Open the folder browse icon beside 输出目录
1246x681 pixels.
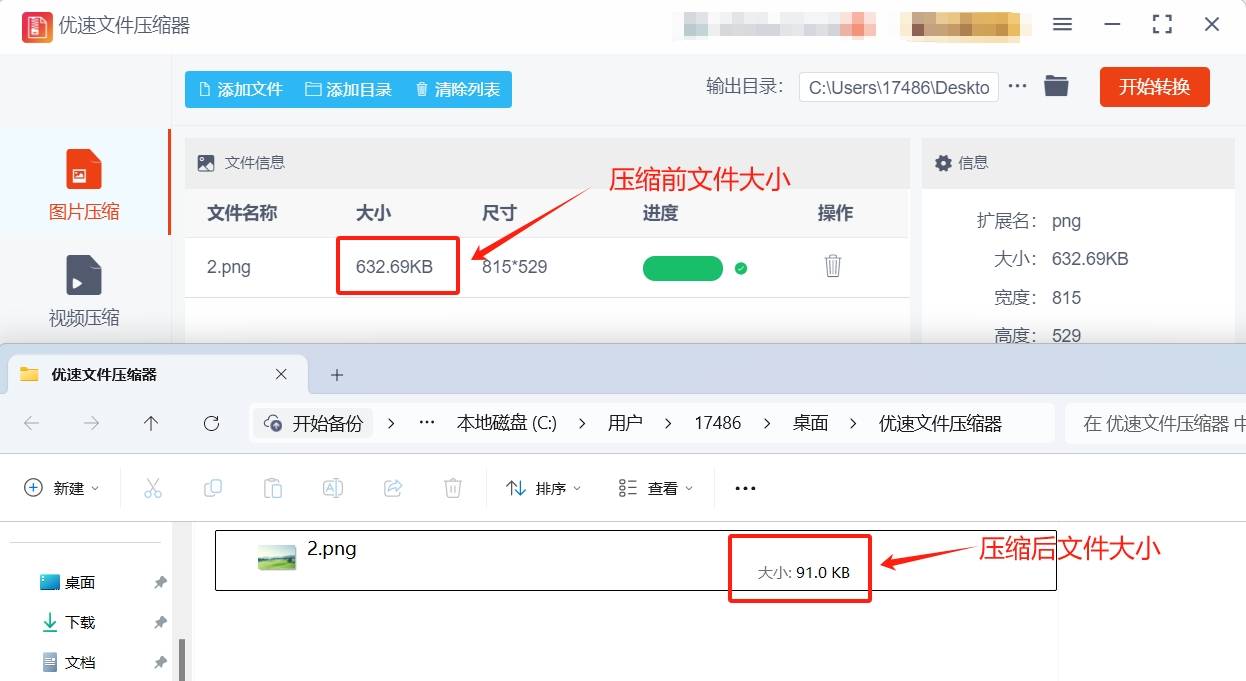1056,86
